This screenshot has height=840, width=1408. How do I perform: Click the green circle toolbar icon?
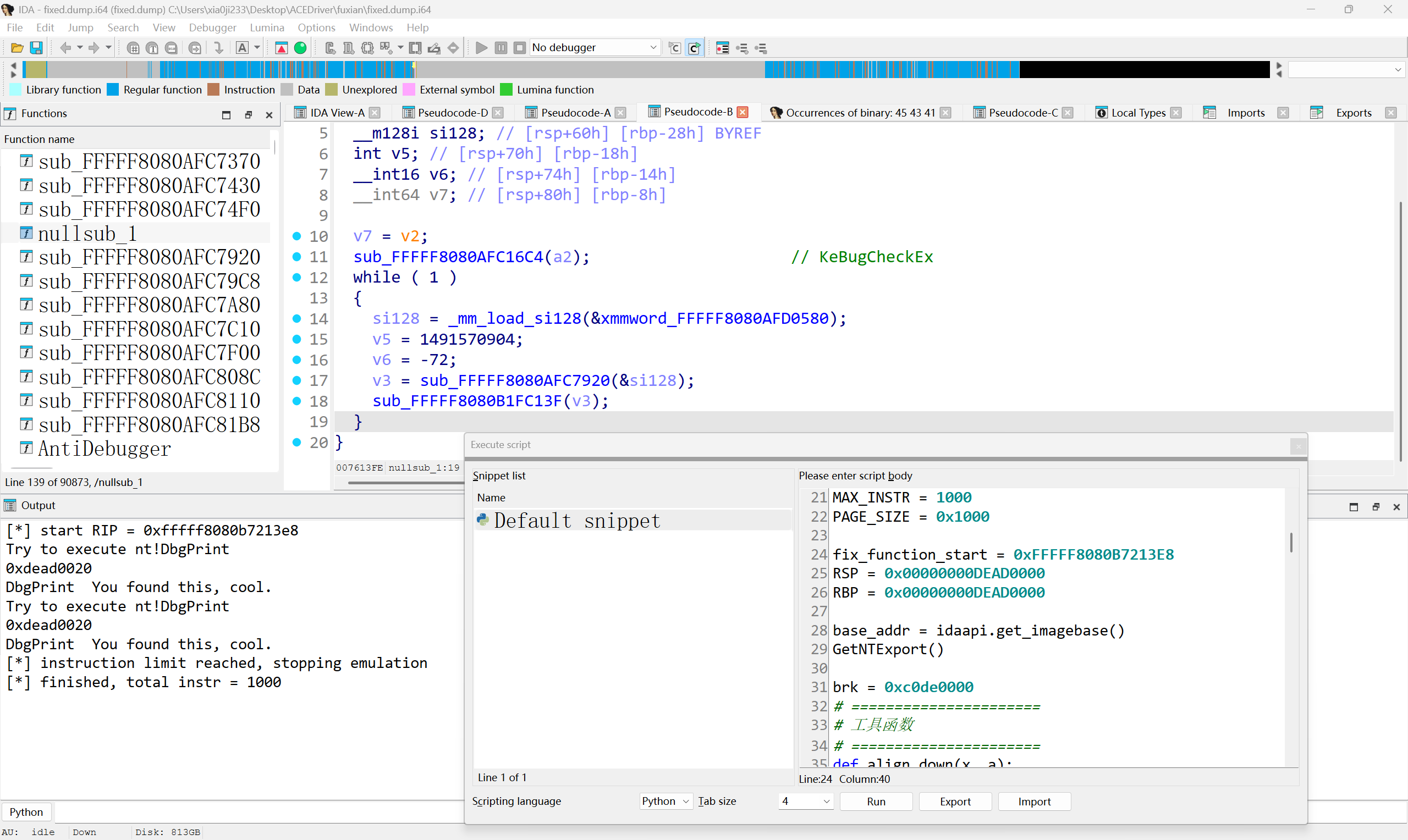pos(301,48)
